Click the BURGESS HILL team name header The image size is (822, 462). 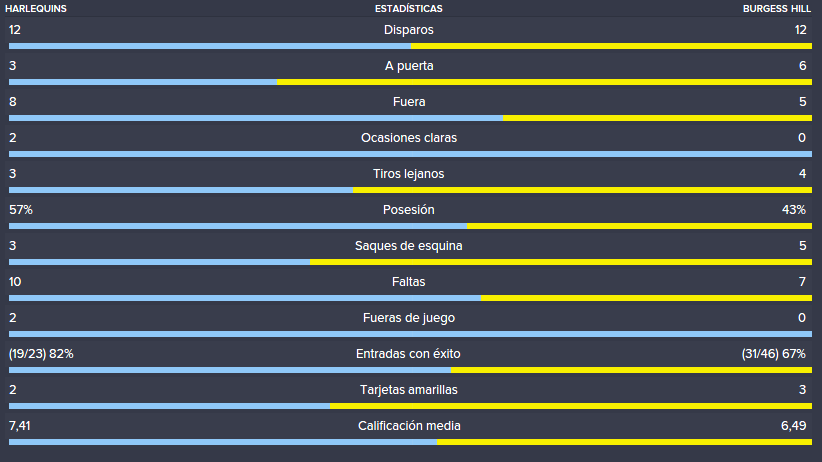(776, 9)
